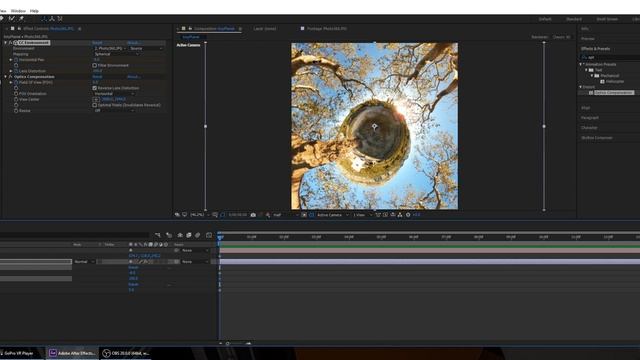Open the Window menu
The height and width of the screenshot is (360, 640).
18,11
